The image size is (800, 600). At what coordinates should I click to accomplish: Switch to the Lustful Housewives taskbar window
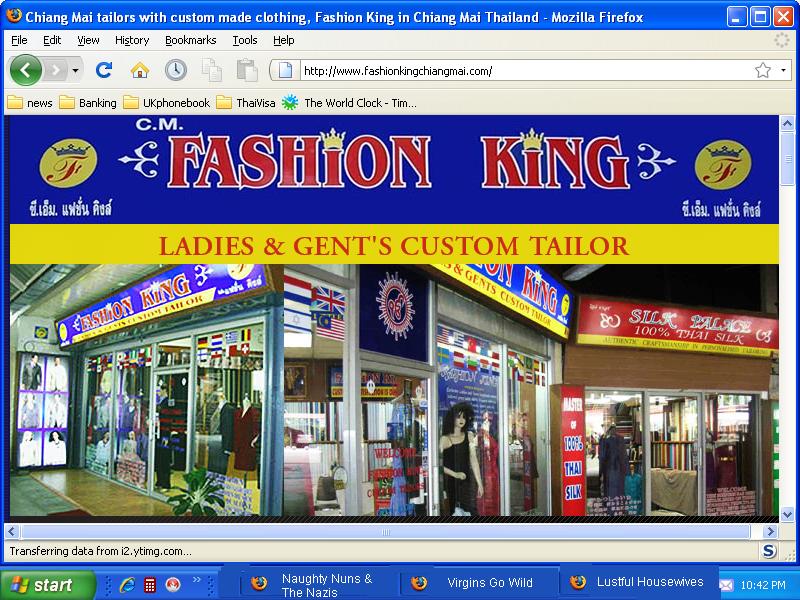click(638, 582)
